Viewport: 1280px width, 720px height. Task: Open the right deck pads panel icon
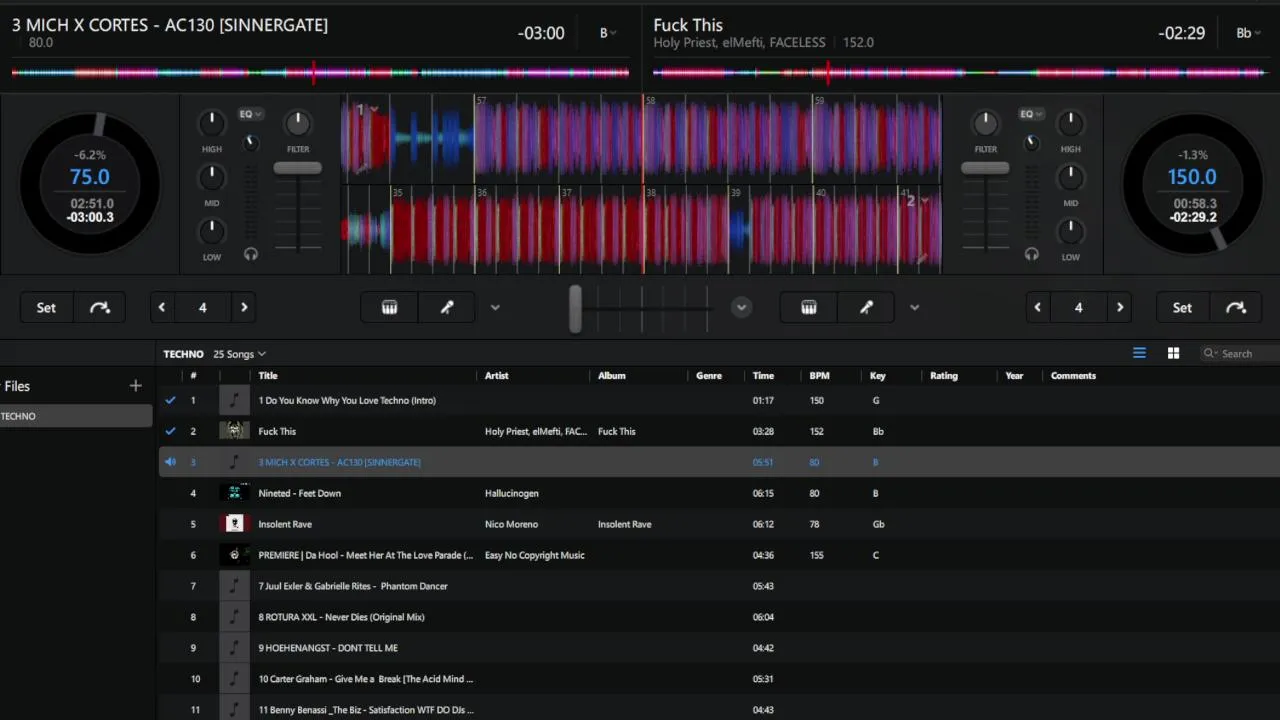809,308
